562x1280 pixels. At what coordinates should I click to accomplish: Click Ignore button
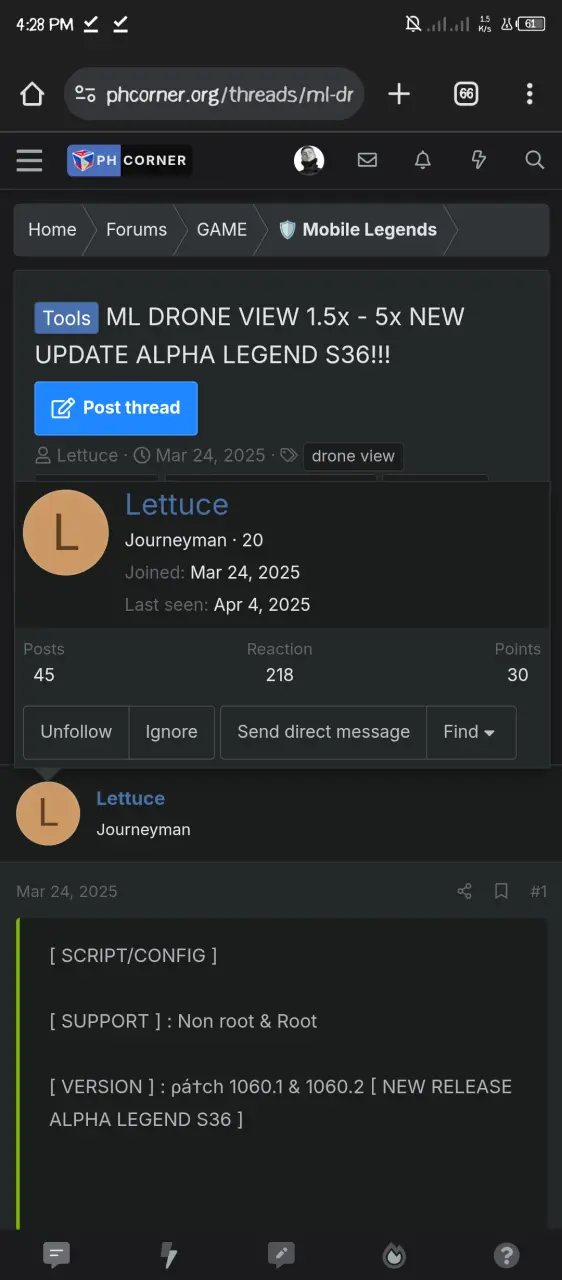(171, 732)
